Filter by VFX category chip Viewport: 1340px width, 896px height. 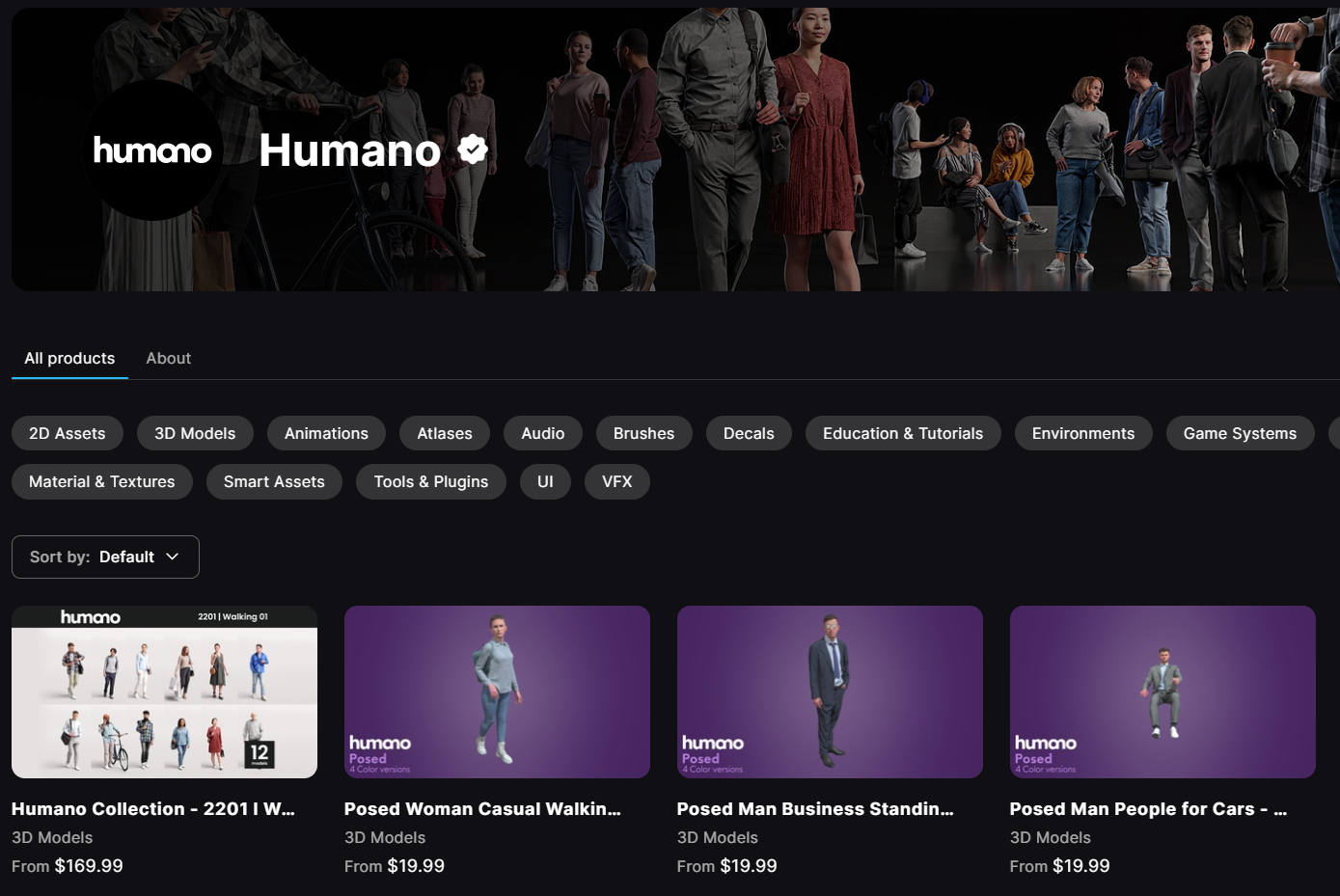click(617, 481)
